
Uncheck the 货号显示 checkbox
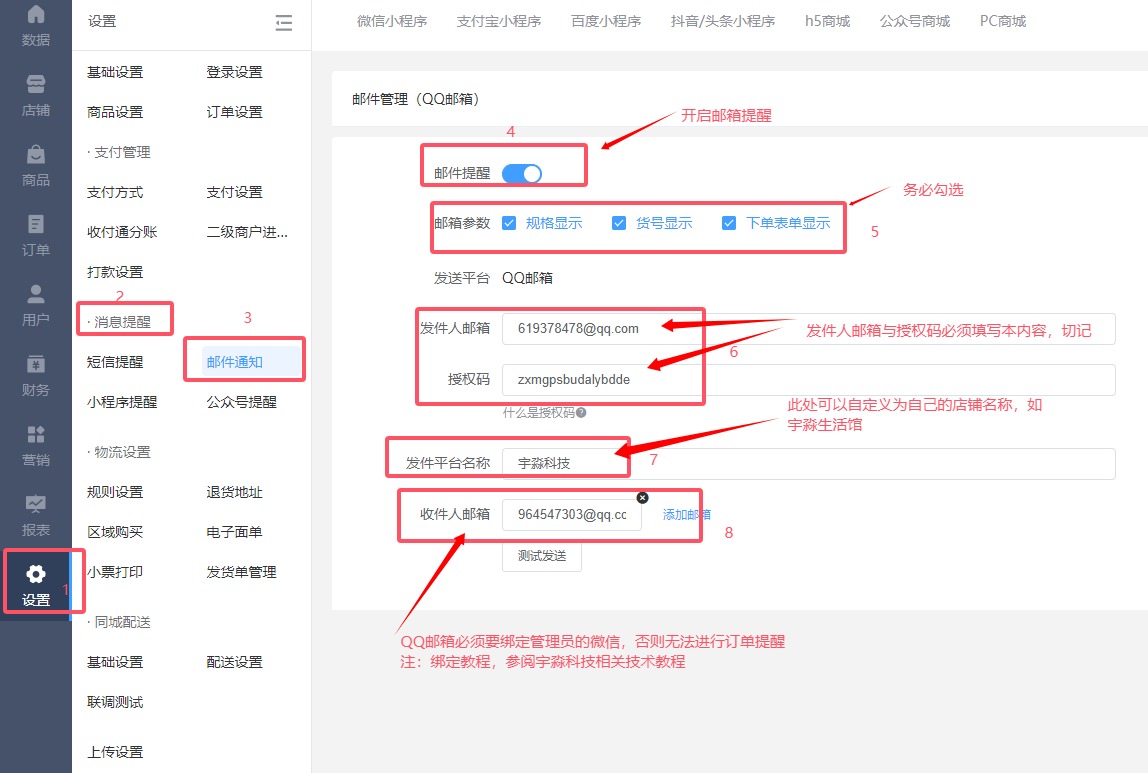pos(619,223)
